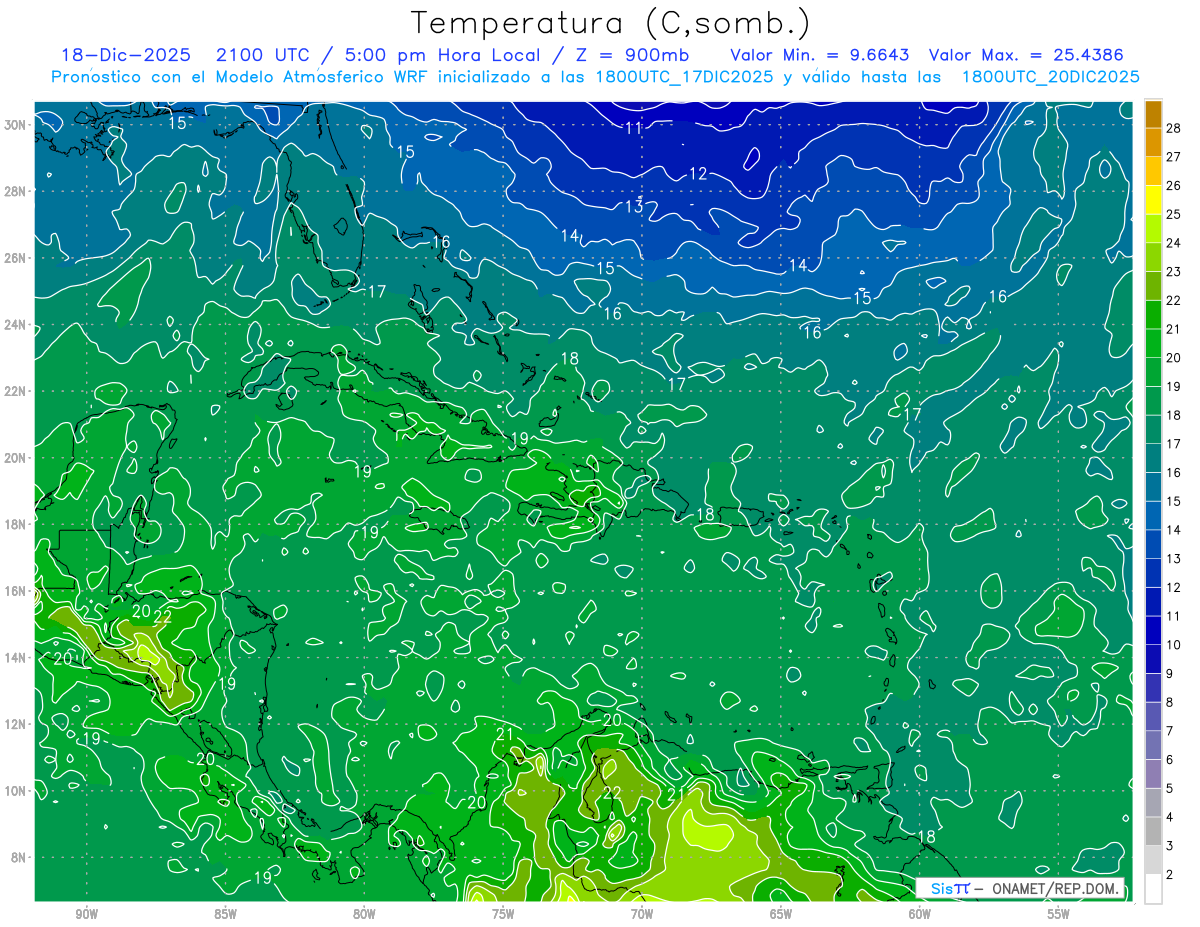Click latitude axis label '8N'
Screen dimensions: 1200x927
[18, 857]
